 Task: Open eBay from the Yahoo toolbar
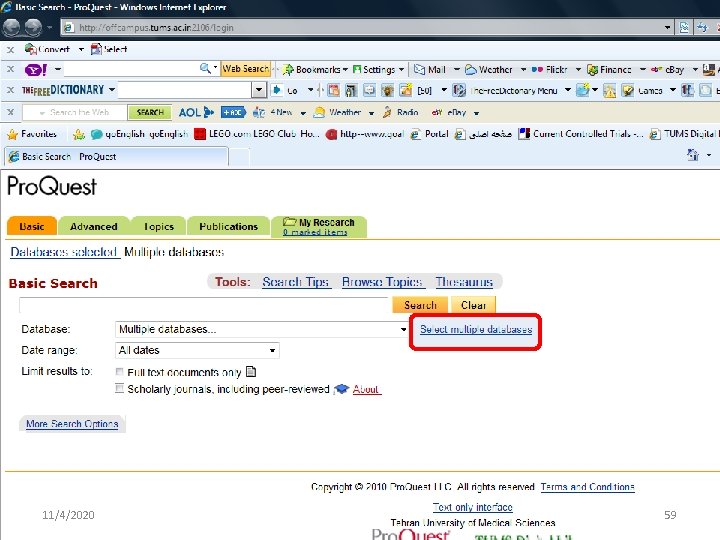point(667,70)
